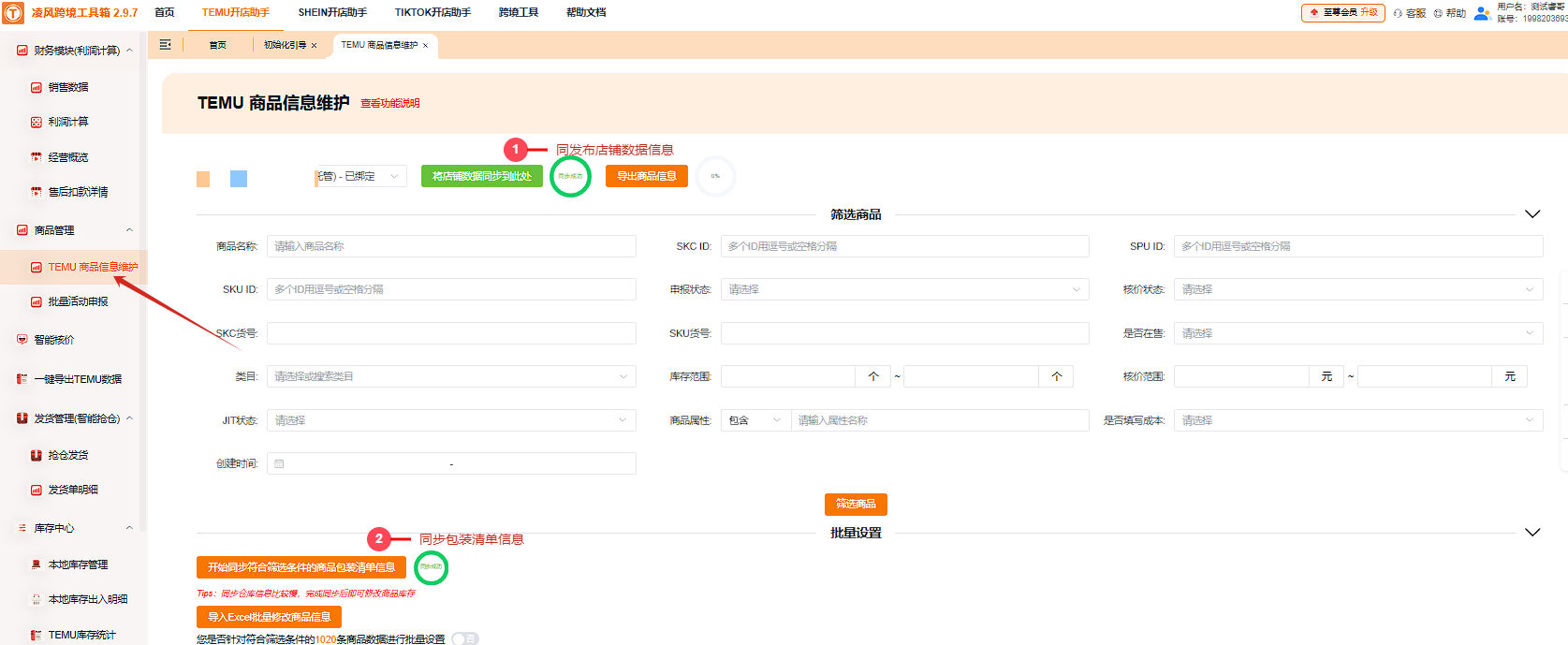Click the 输入属性名称 input field

pyautogui.click(x=940, y=420)
